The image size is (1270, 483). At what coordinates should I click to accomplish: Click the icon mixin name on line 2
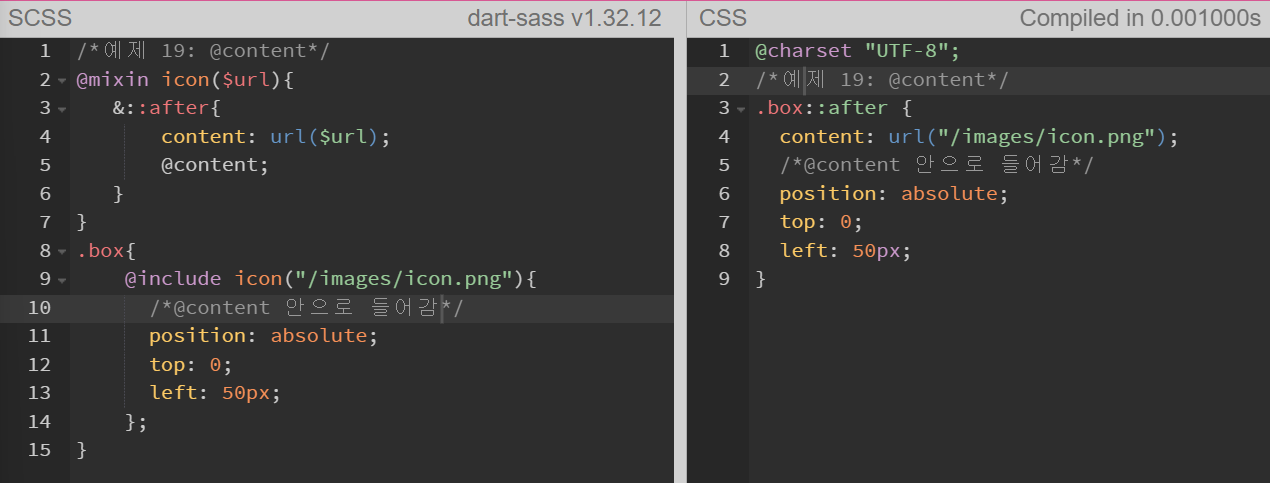pos(185,79)
